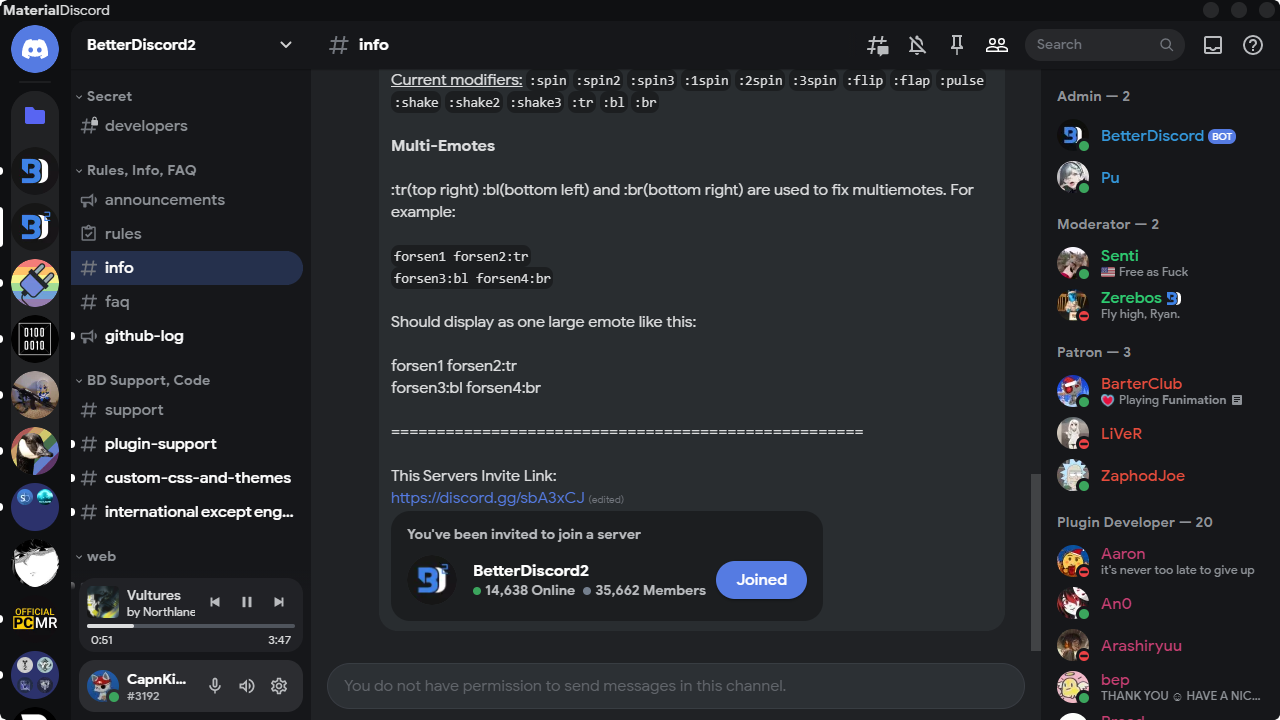Open User Settings gear icon
The width and height of the screenshot is (1280, 720).
tap(279, 686)
